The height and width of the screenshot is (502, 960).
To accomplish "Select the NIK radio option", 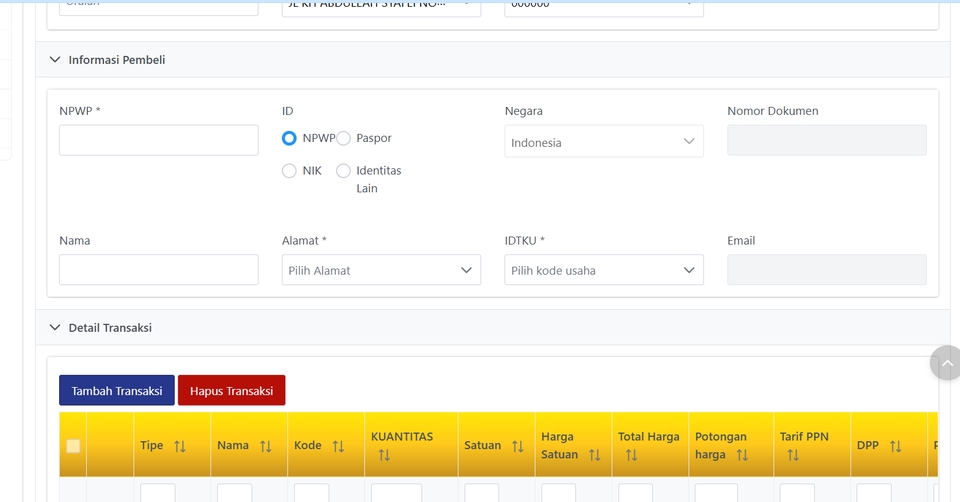I will click(289, 171).
